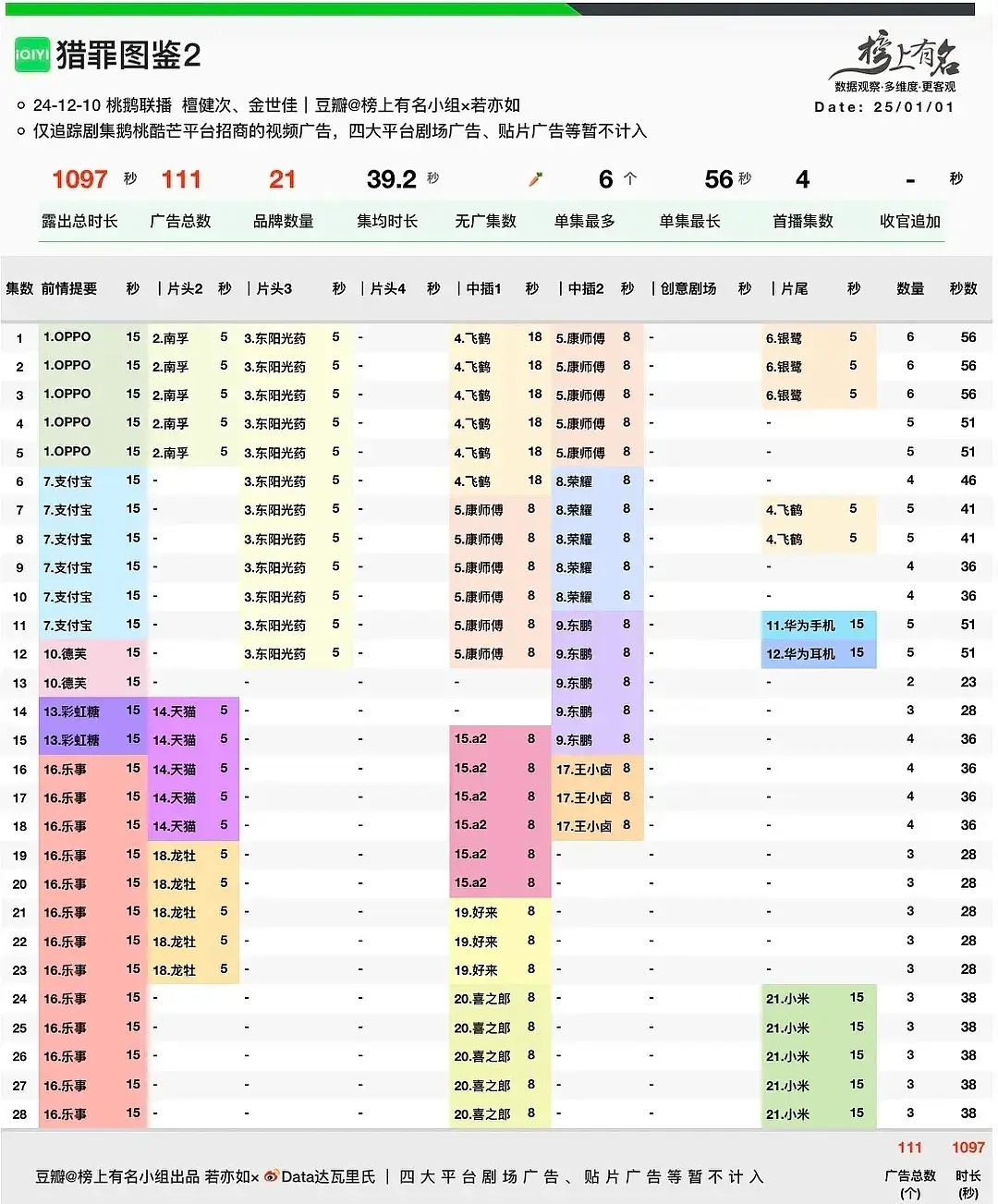Click the 12.华为耳机 cell

coord(800,654)
